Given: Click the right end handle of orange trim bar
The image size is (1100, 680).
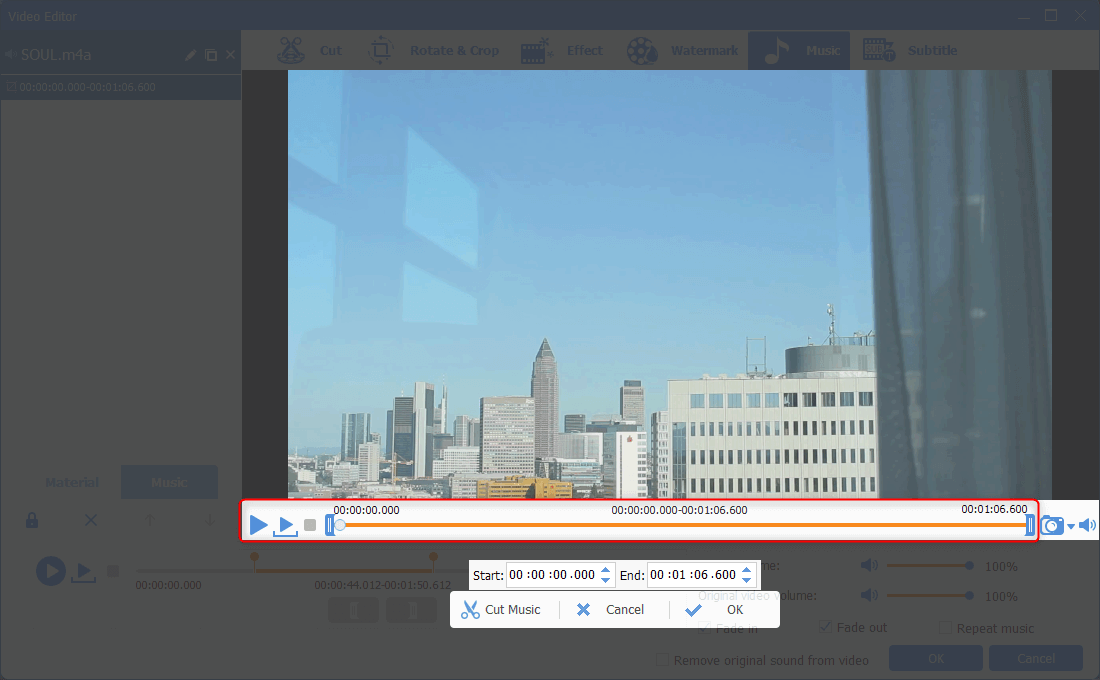Looking at the screenshot, I should coord(1030,525).
